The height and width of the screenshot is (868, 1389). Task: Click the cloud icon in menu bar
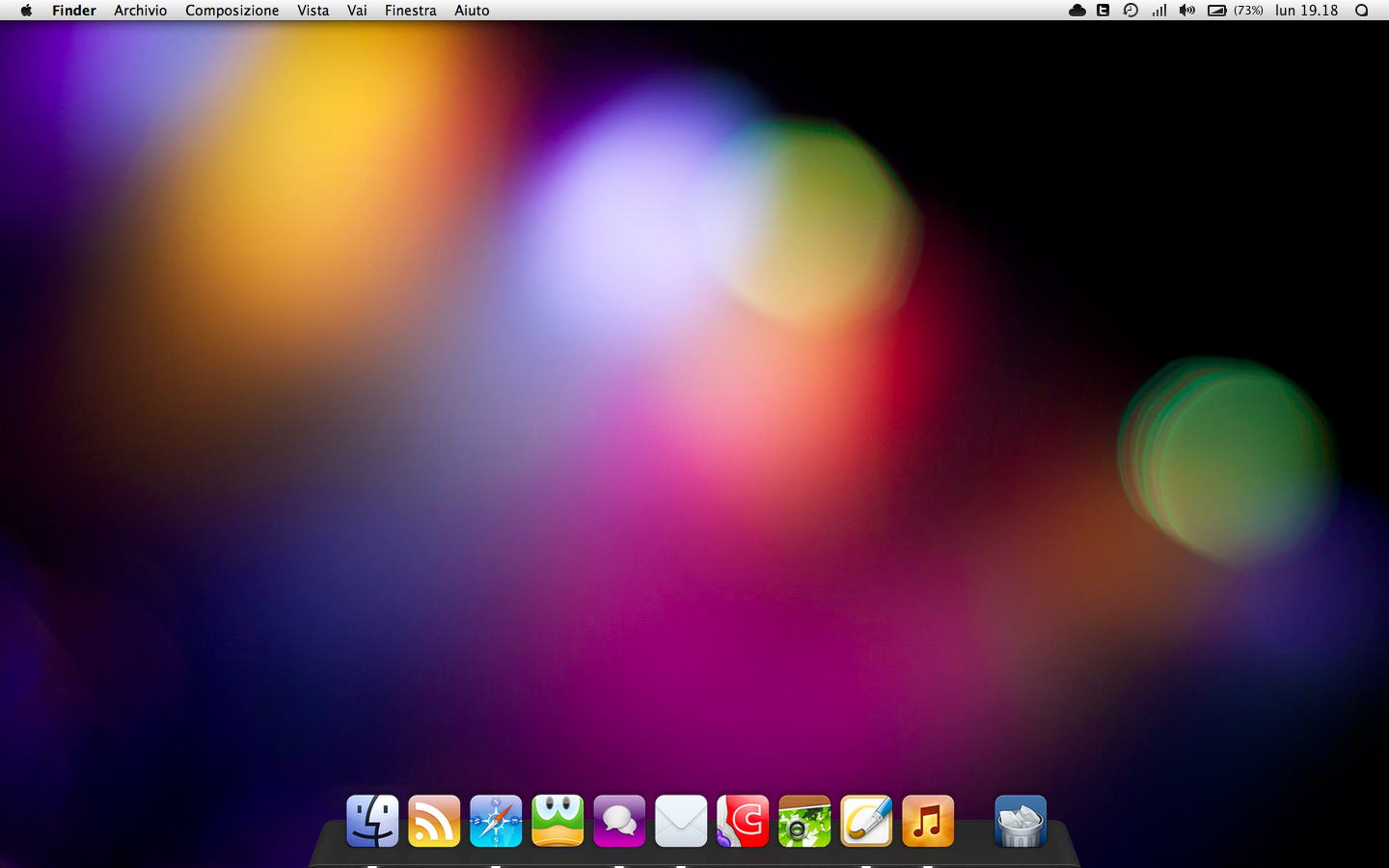[1077, 11]
